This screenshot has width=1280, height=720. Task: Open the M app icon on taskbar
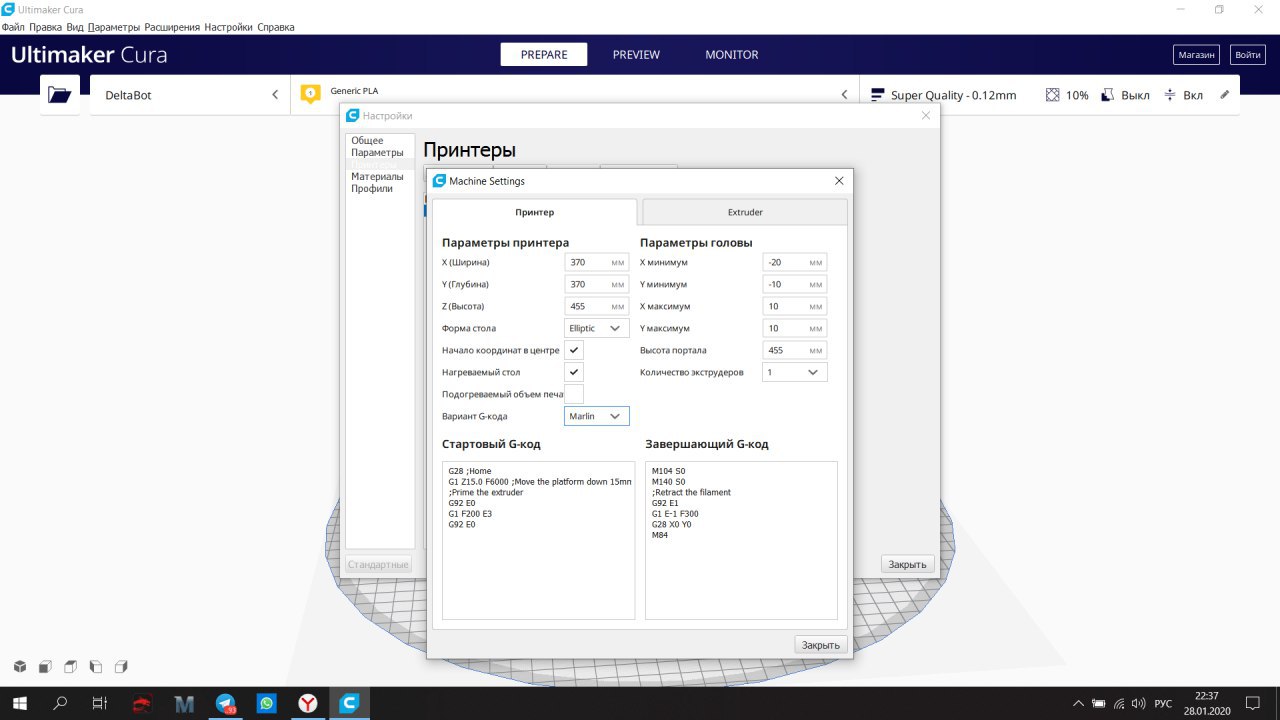[x=184, y=703]
